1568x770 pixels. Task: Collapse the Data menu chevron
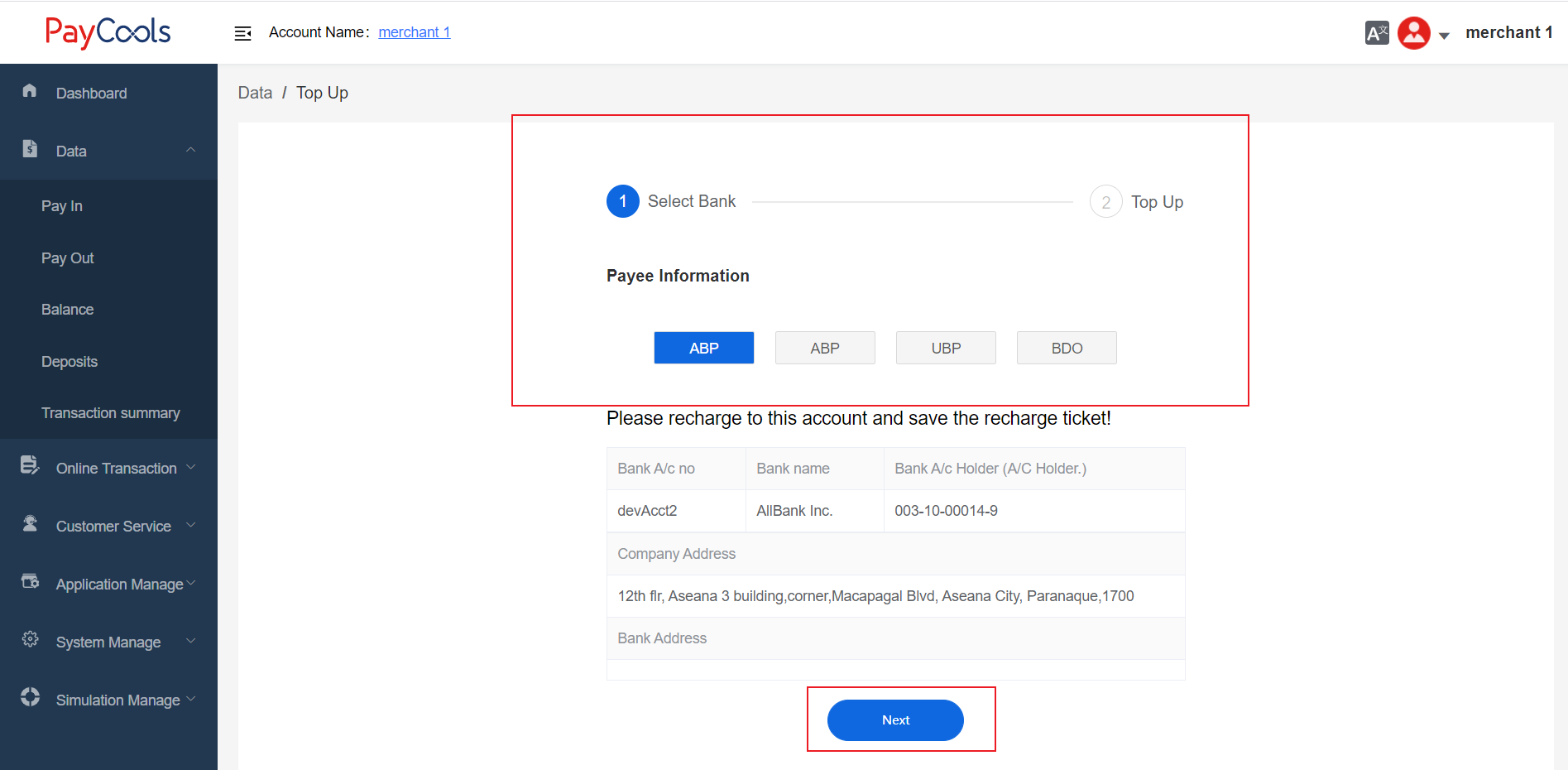191,150
